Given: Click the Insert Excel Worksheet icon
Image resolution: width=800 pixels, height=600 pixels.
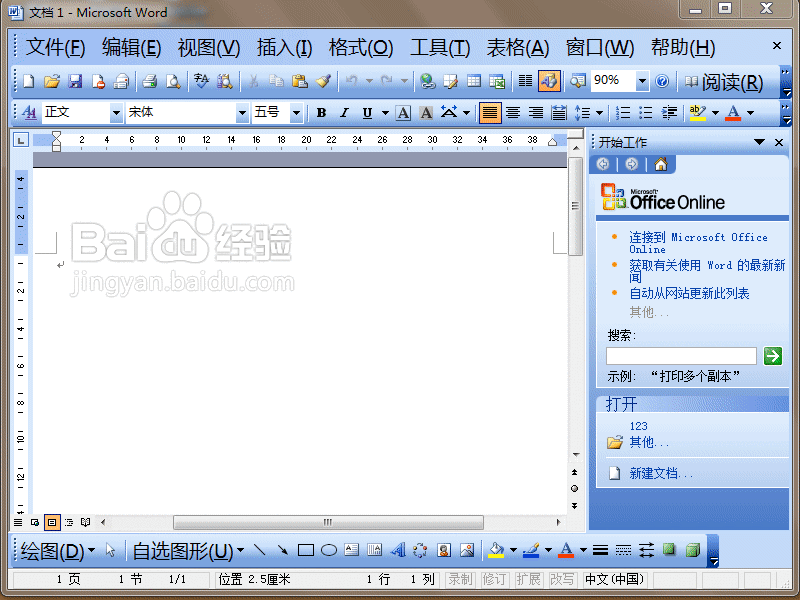Looking at the screenshot, I should (497, 81).
